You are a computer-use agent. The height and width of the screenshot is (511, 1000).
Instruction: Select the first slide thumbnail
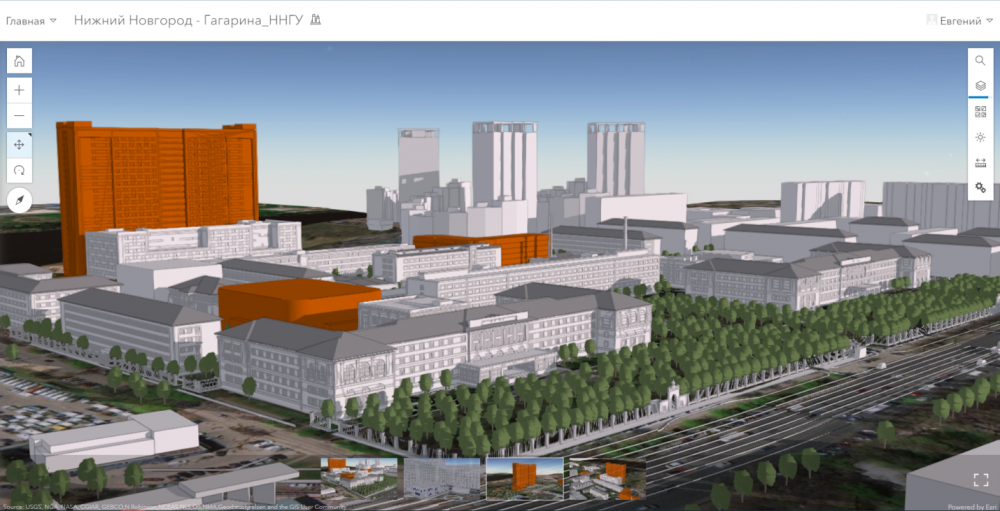click(x=360, y=477)
